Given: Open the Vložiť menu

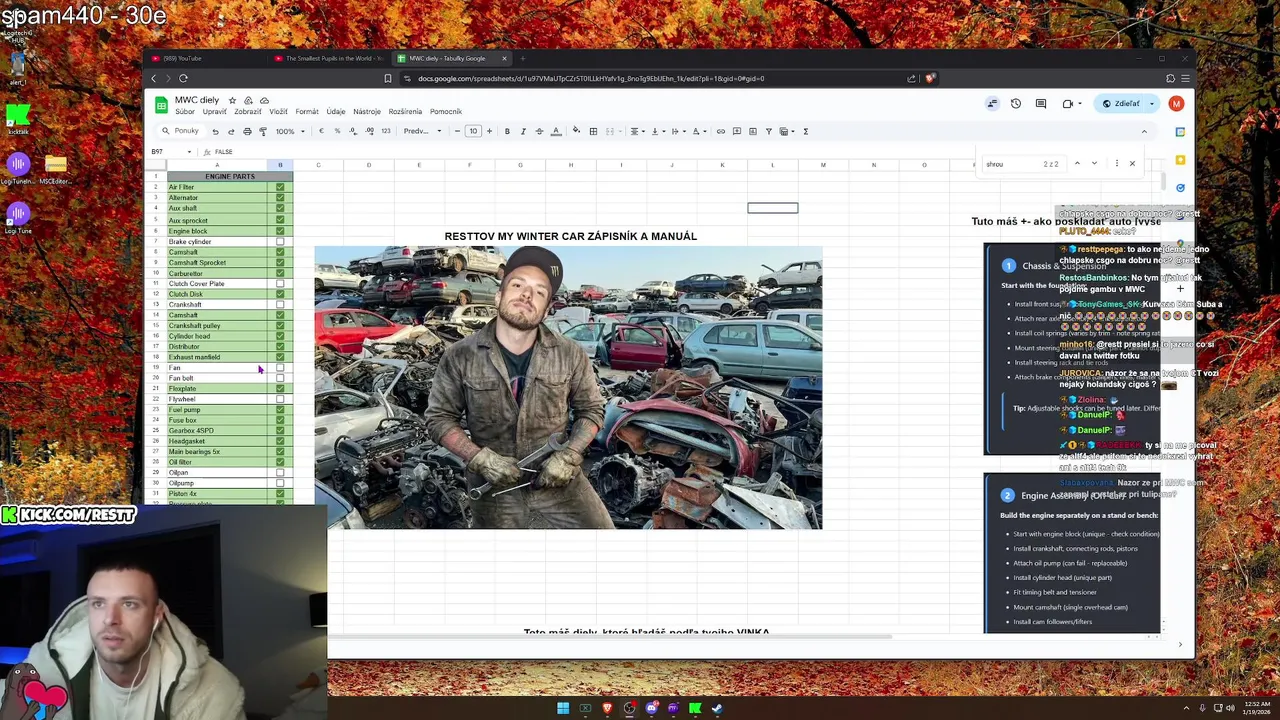Looking at the screenshot, I should pos(278,112).
